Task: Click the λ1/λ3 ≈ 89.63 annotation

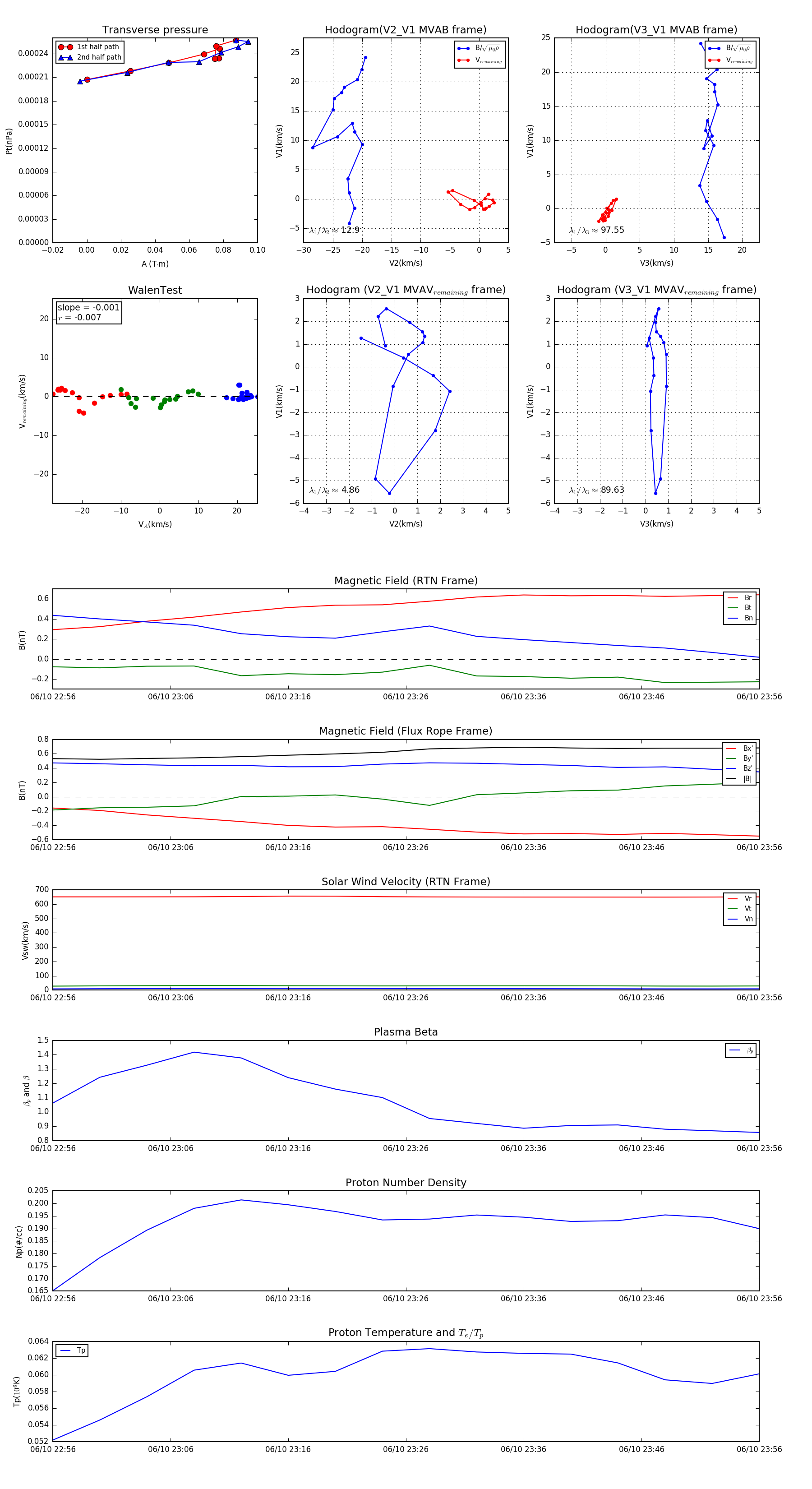Action: pyautogui.click(x=596, y=490)
